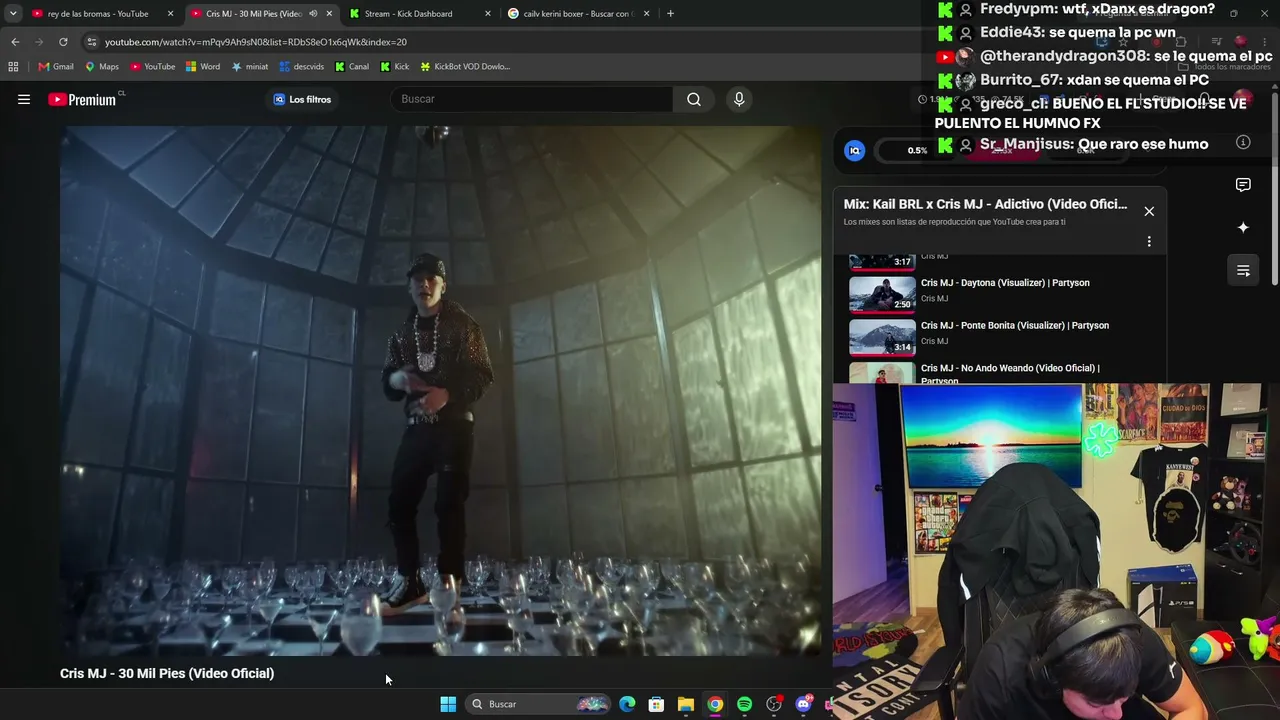The width and height of the screenshot is (1280, 720).
Task: Click the 0.5% stat pill
Action: point(917,150)
